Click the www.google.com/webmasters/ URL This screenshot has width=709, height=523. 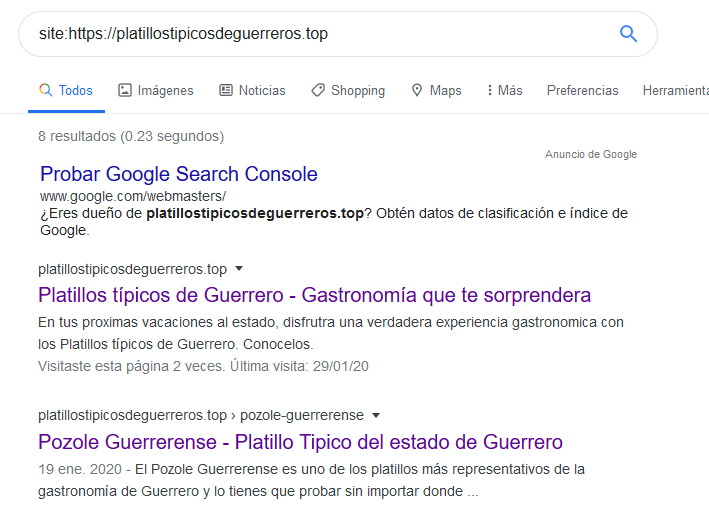(133, 196)
